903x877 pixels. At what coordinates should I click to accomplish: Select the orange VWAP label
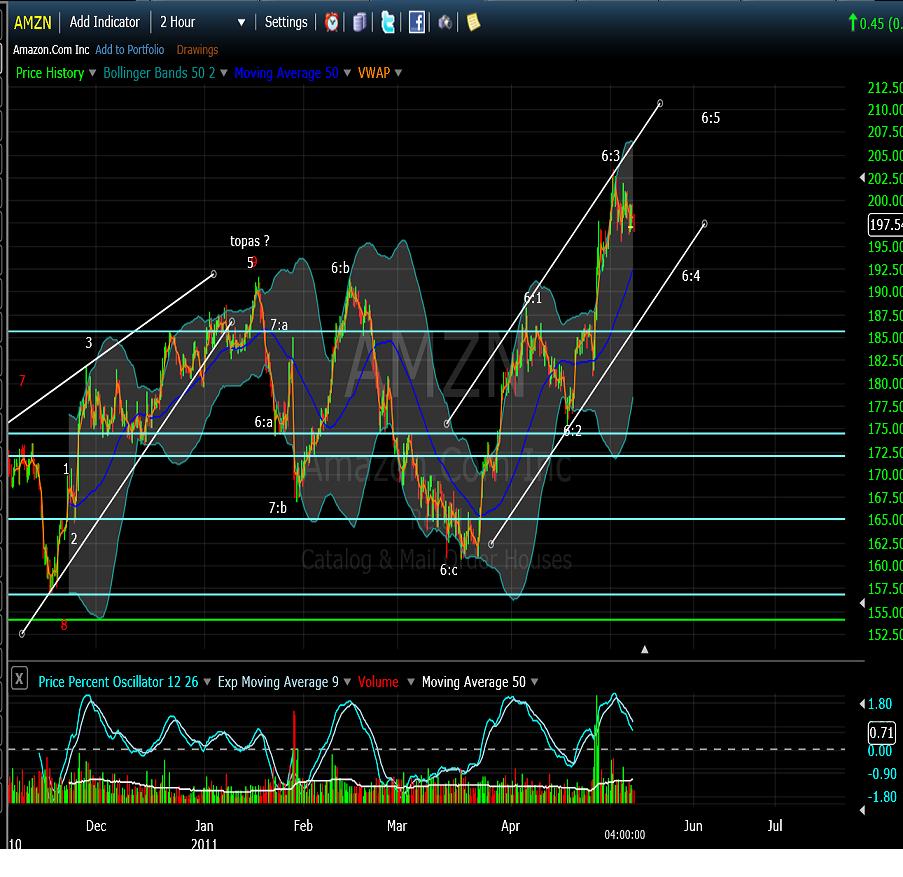tap(374, 73)
